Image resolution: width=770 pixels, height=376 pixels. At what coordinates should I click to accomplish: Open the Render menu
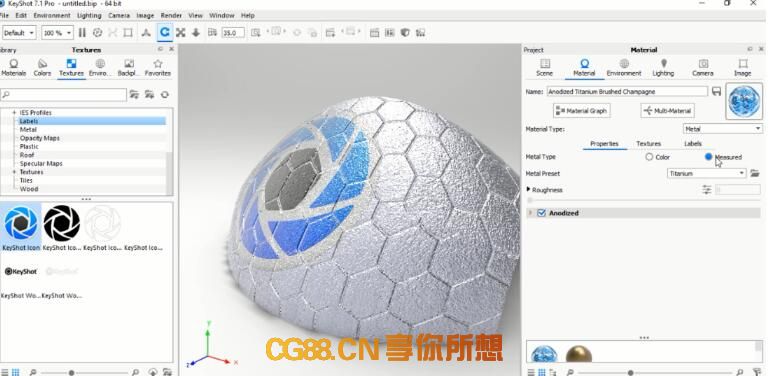[x=171, y=16]
